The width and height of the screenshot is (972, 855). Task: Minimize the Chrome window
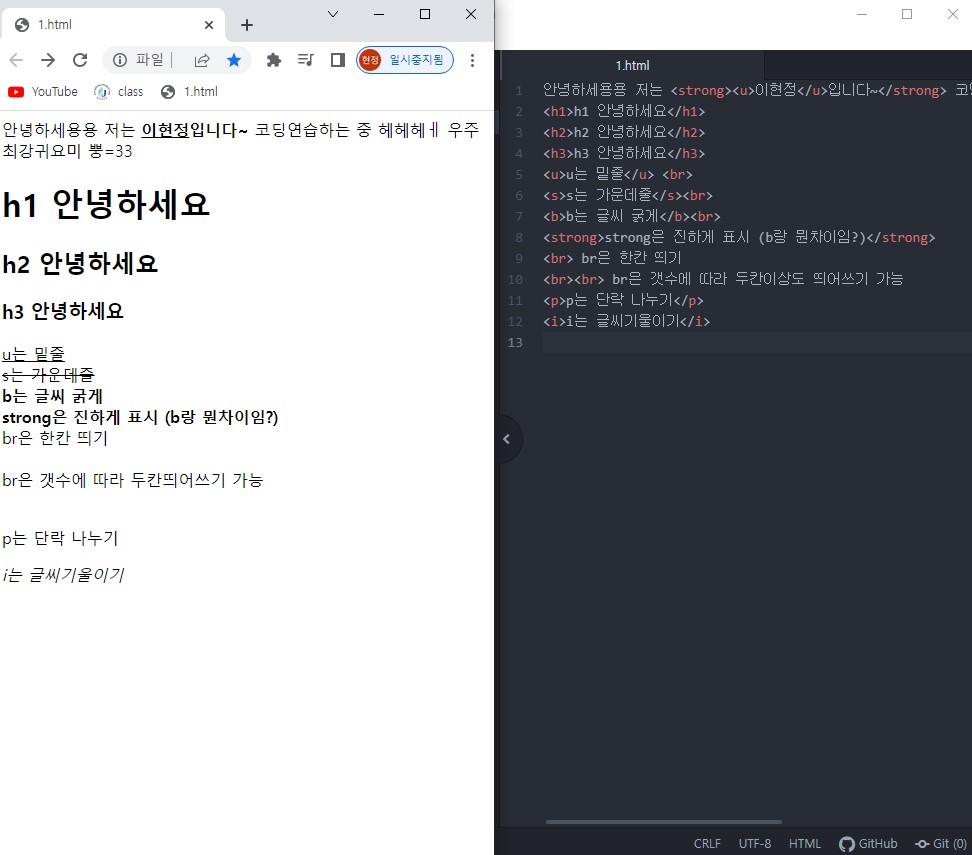click(x=379, y=14)
